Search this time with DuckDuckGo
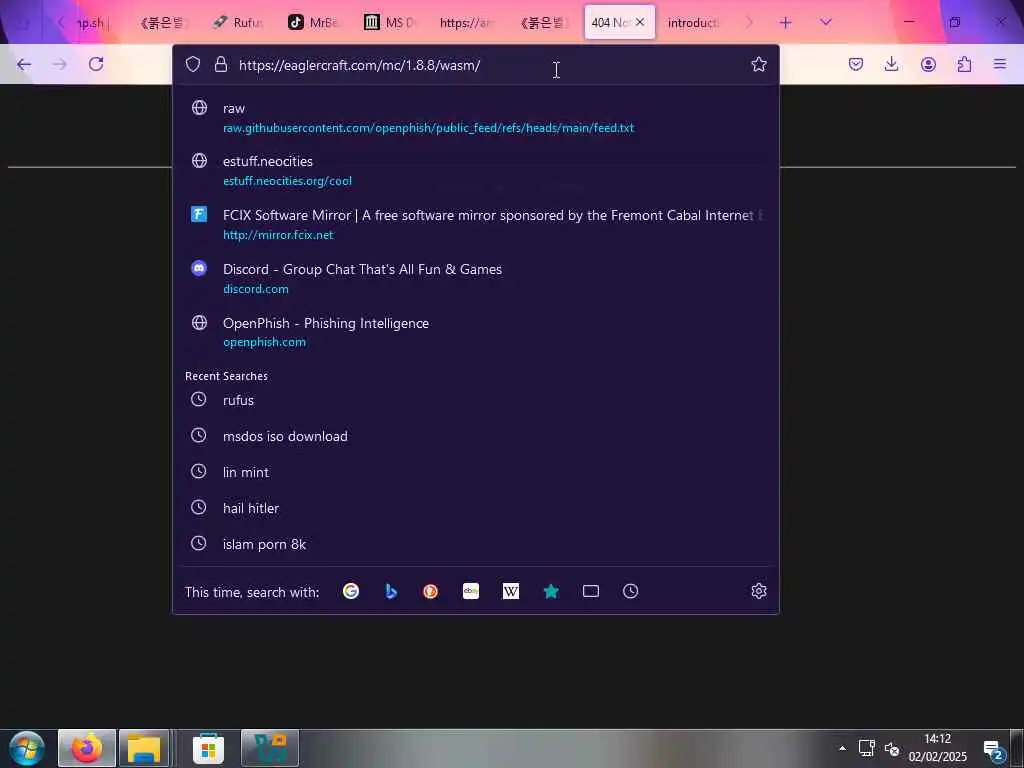This screenshot has width=1024, height=768. tap(430, 591)
